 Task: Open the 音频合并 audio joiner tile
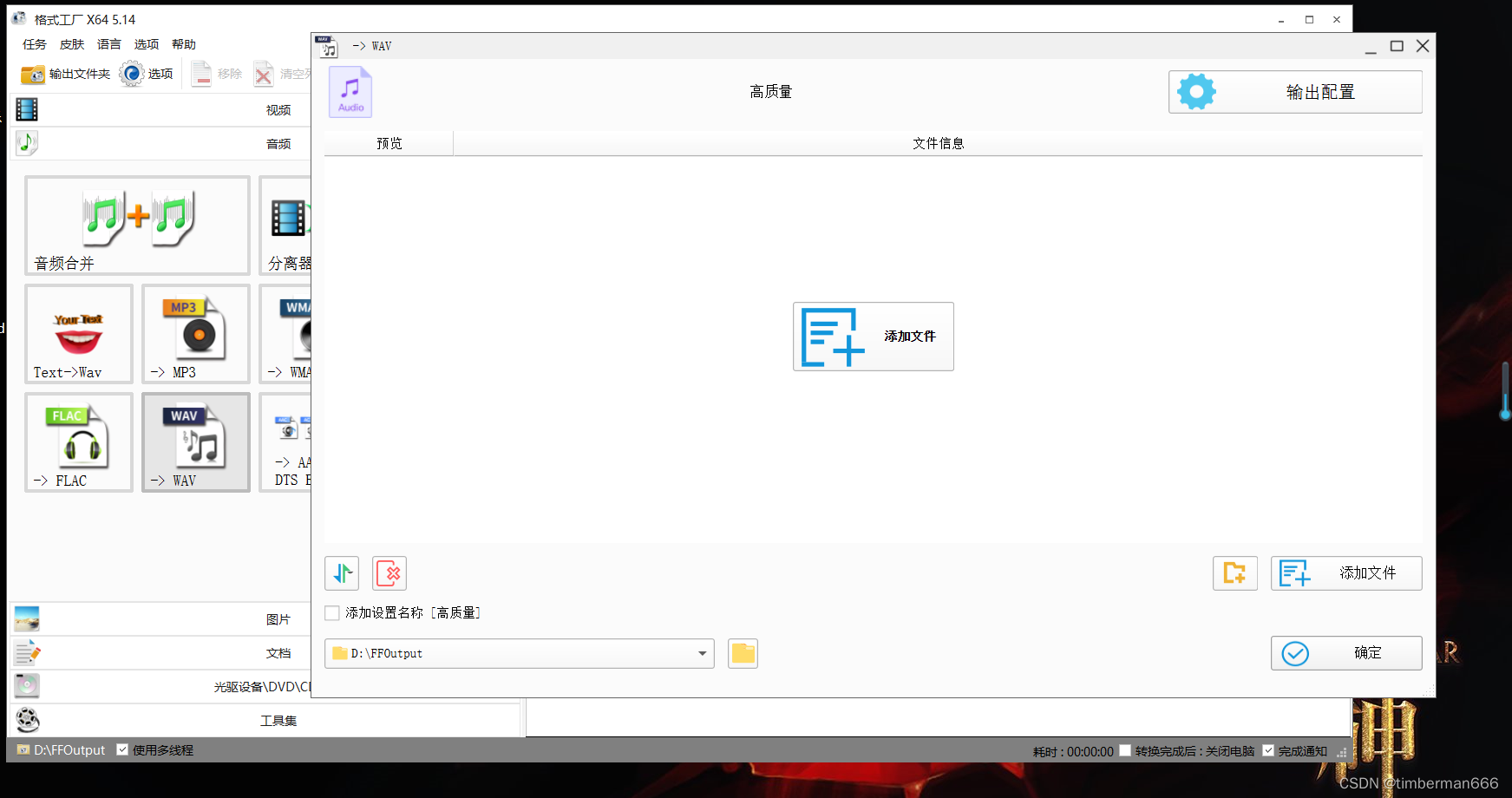pos(137,226)
